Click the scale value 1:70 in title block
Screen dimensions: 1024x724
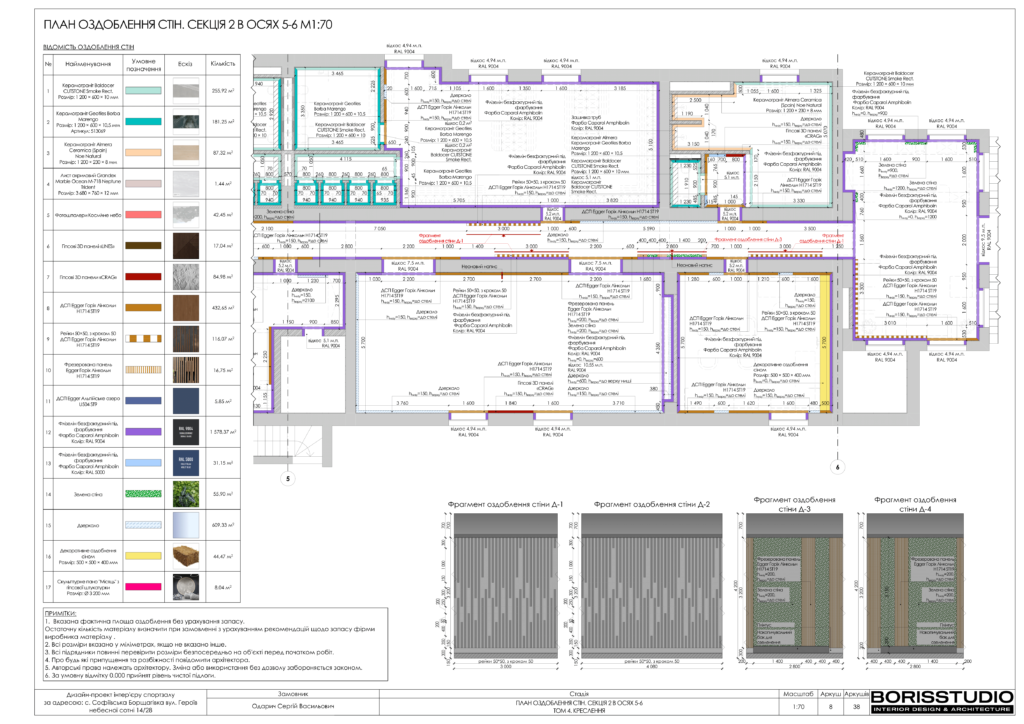pos(798,706)
